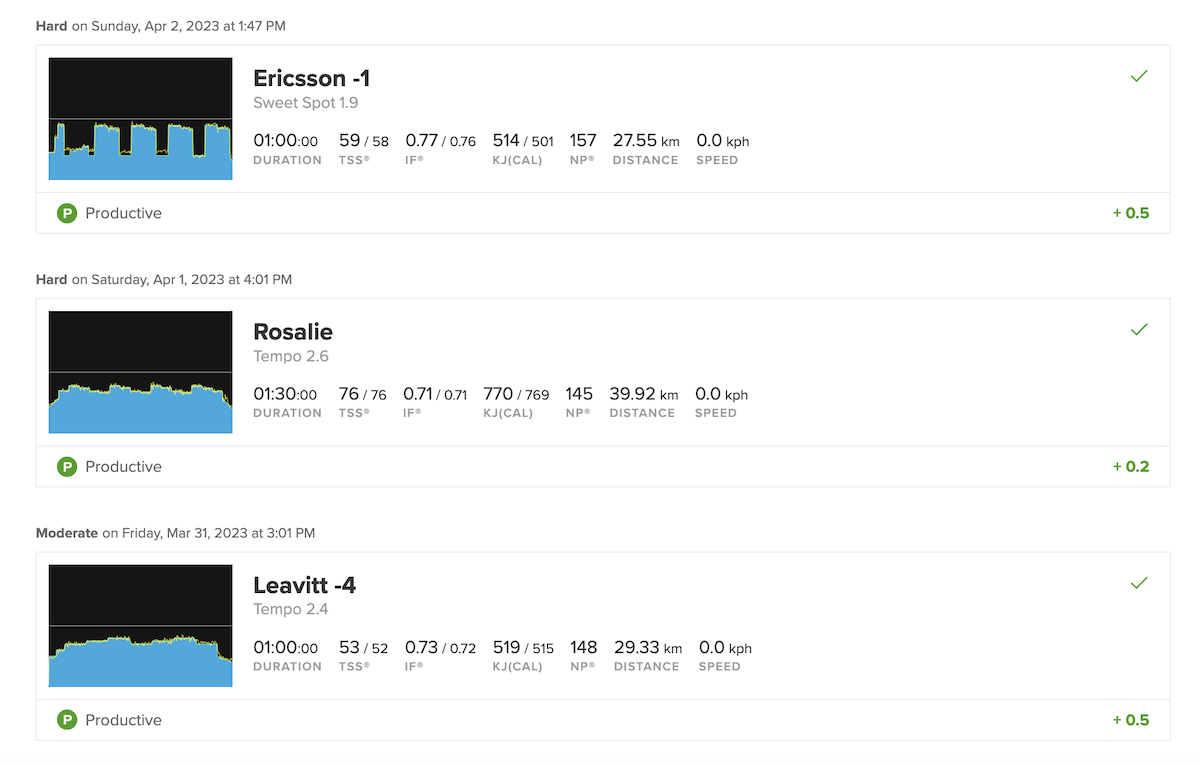This screenshot has height=765, width=1200.
Task: Open the Rosalie workout title
Action: [x=293, y=332]
